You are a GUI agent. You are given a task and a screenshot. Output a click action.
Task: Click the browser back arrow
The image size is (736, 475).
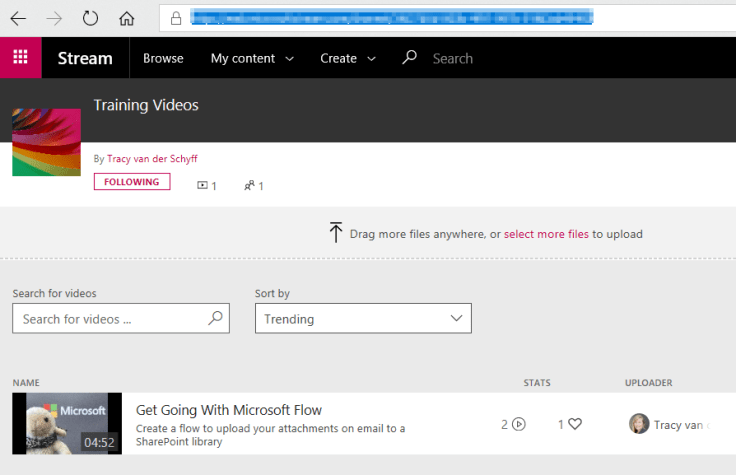(19, 18)
